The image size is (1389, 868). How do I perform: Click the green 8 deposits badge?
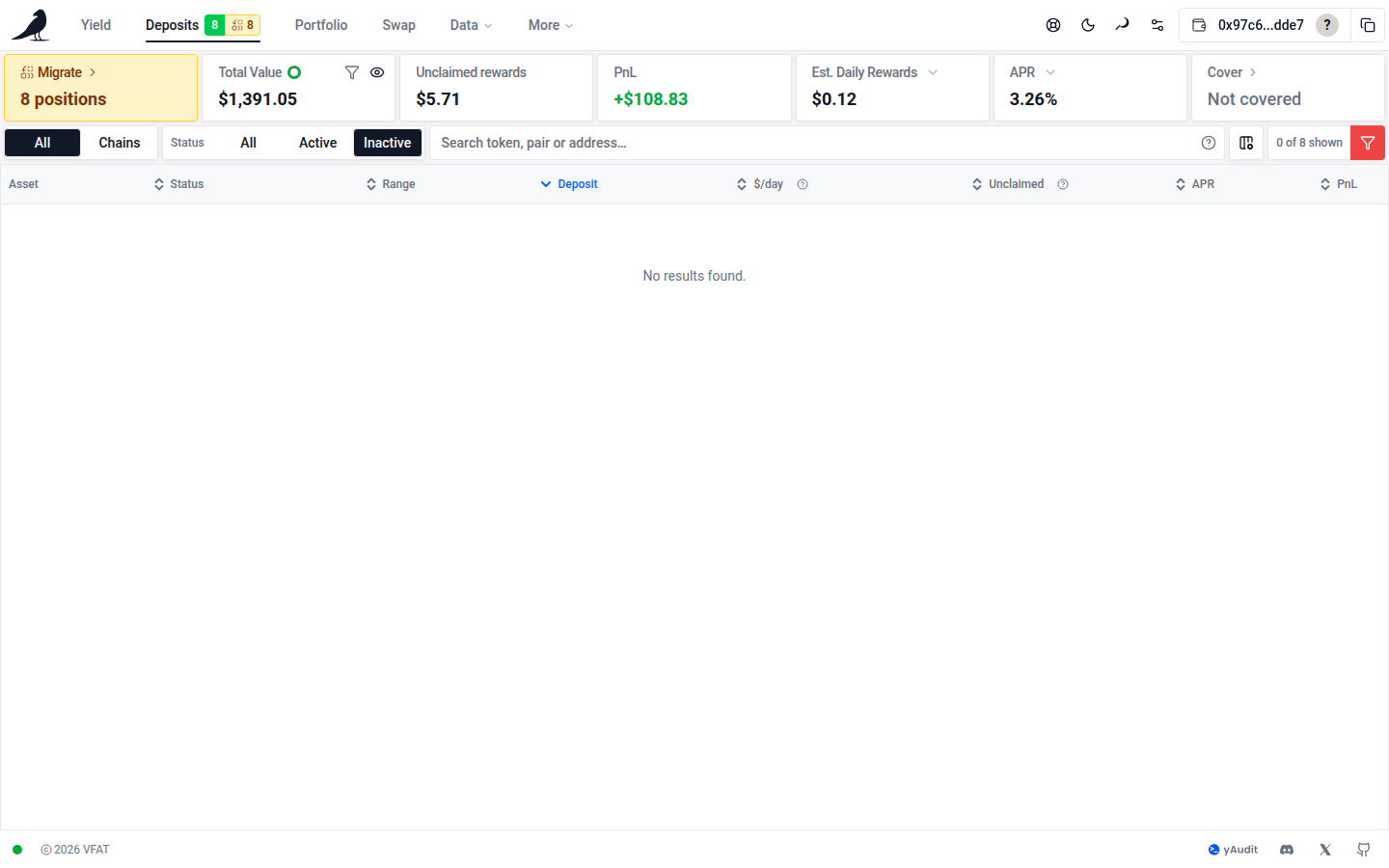coord(214,25)
